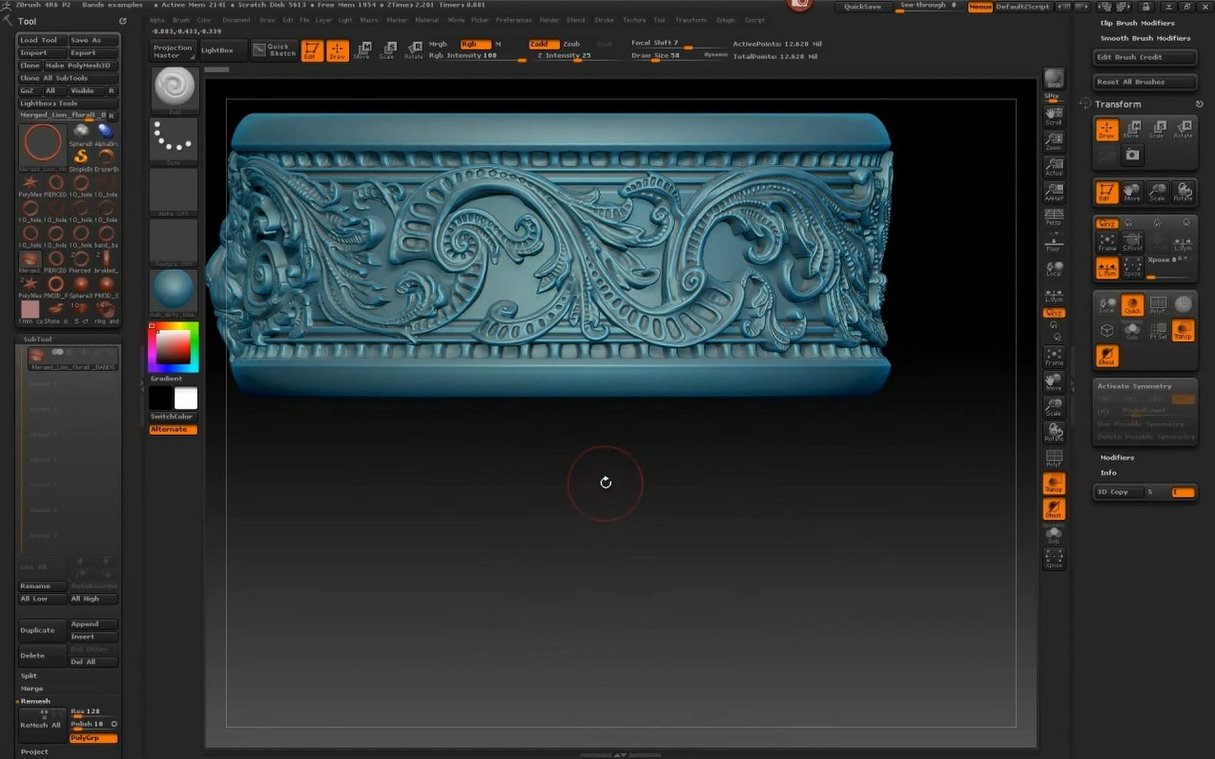Click the Persp perspective icon on right shelf
This screenshot has width=1215, height=759.
pos(1054,216)
